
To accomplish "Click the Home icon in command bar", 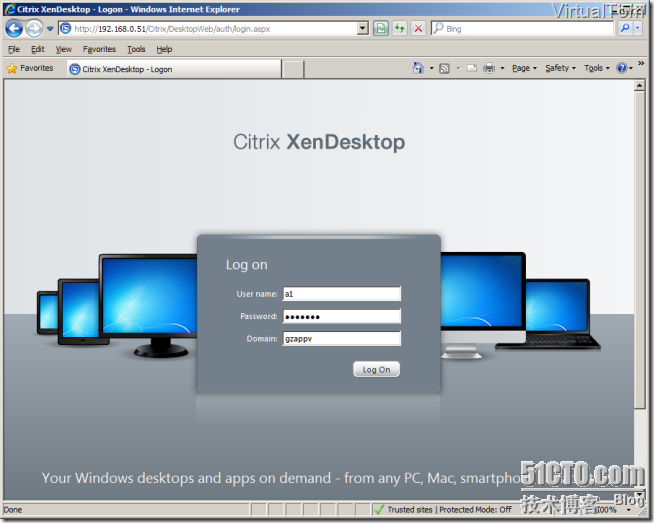I will click(x=418, y=68).
